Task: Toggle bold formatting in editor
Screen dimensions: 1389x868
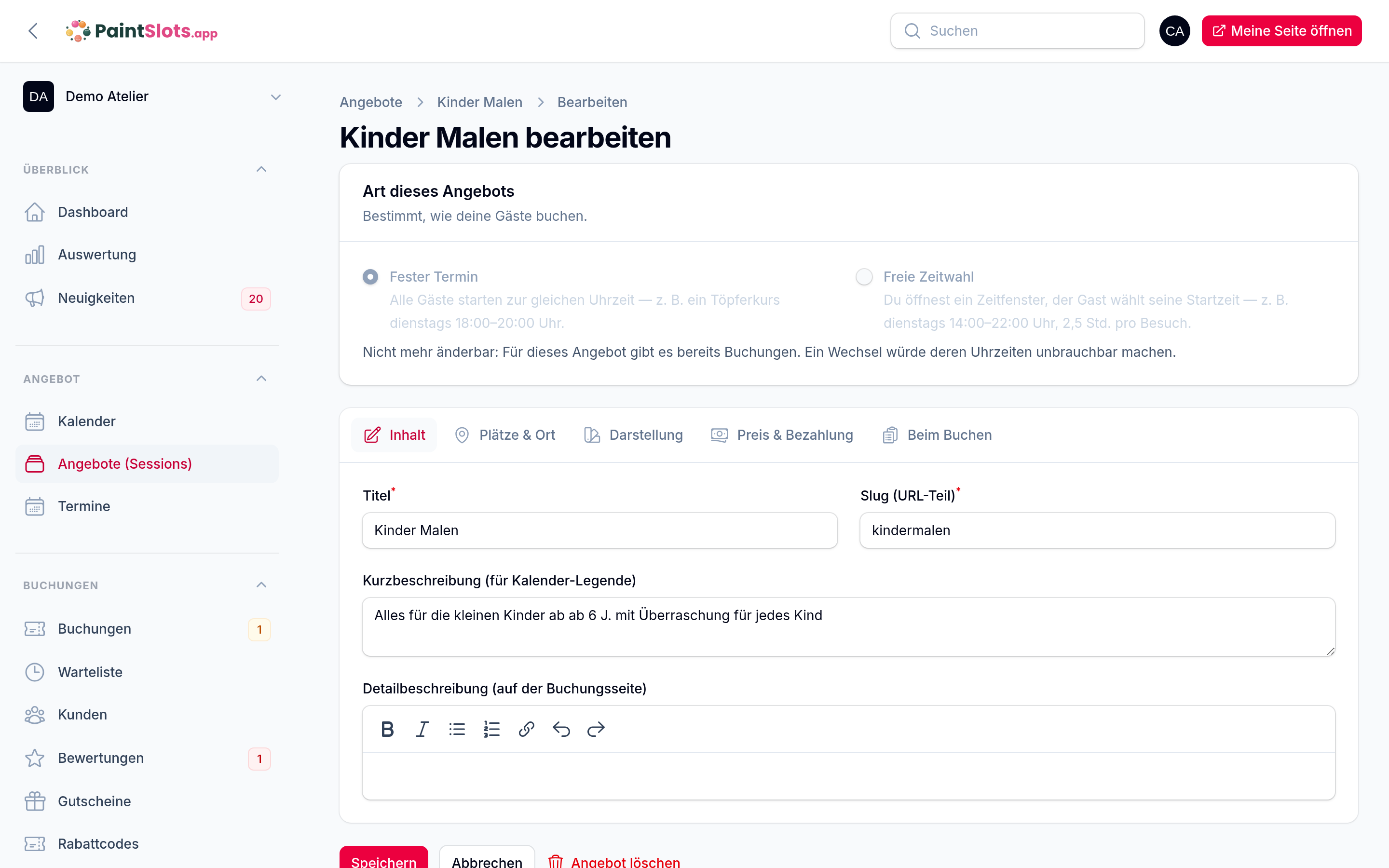Action: click(387, 729)
